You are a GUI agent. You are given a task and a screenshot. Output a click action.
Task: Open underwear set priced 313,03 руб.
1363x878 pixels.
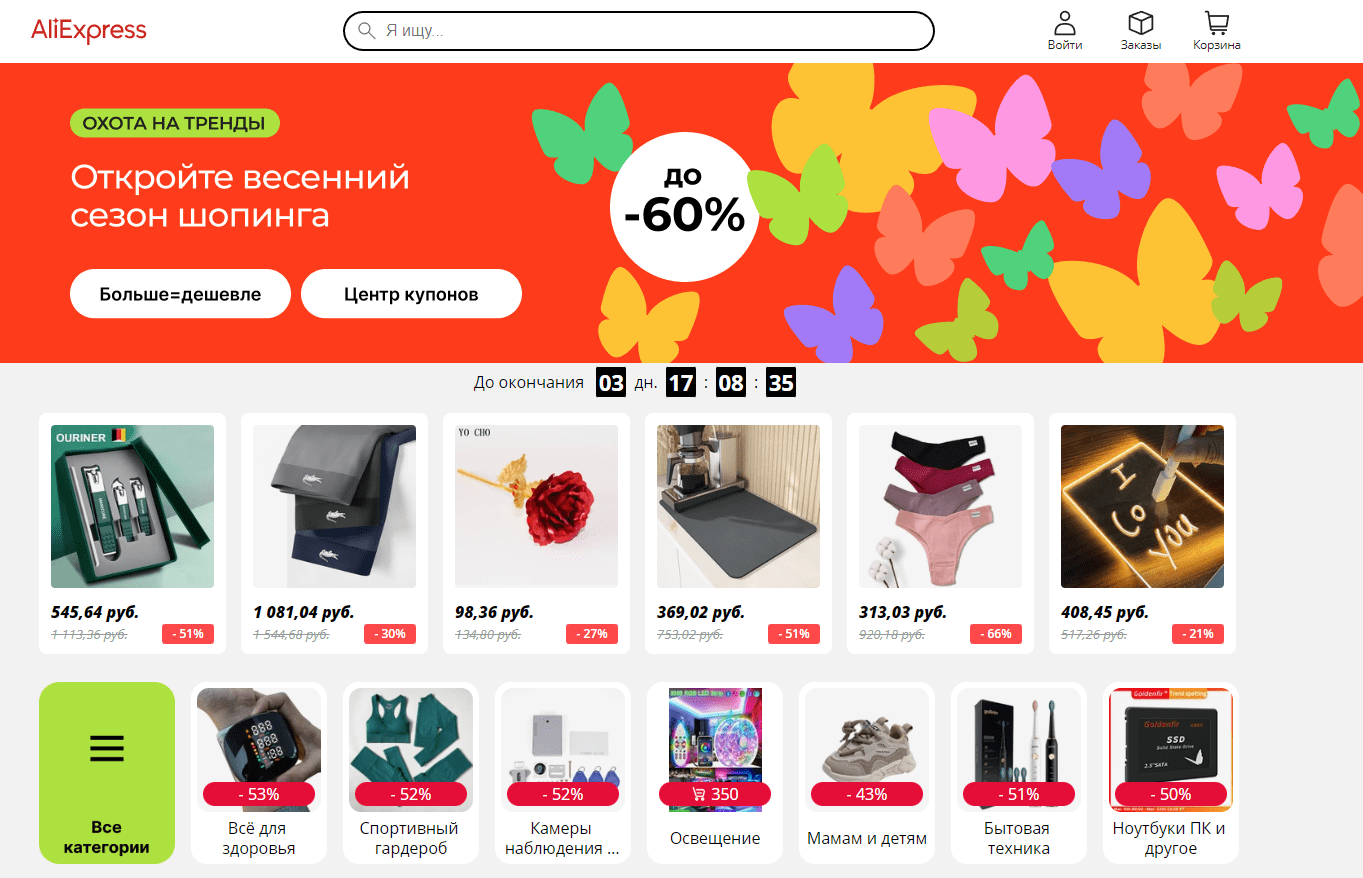tap(940, 533)
